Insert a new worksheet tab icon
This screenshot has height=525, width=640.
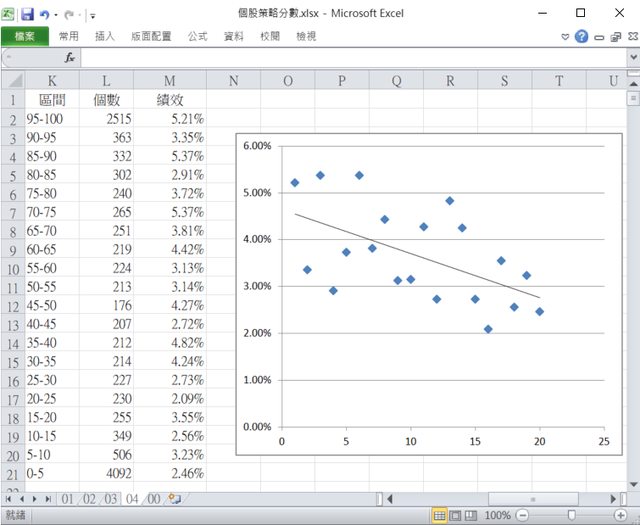click(x=174, y=497)
